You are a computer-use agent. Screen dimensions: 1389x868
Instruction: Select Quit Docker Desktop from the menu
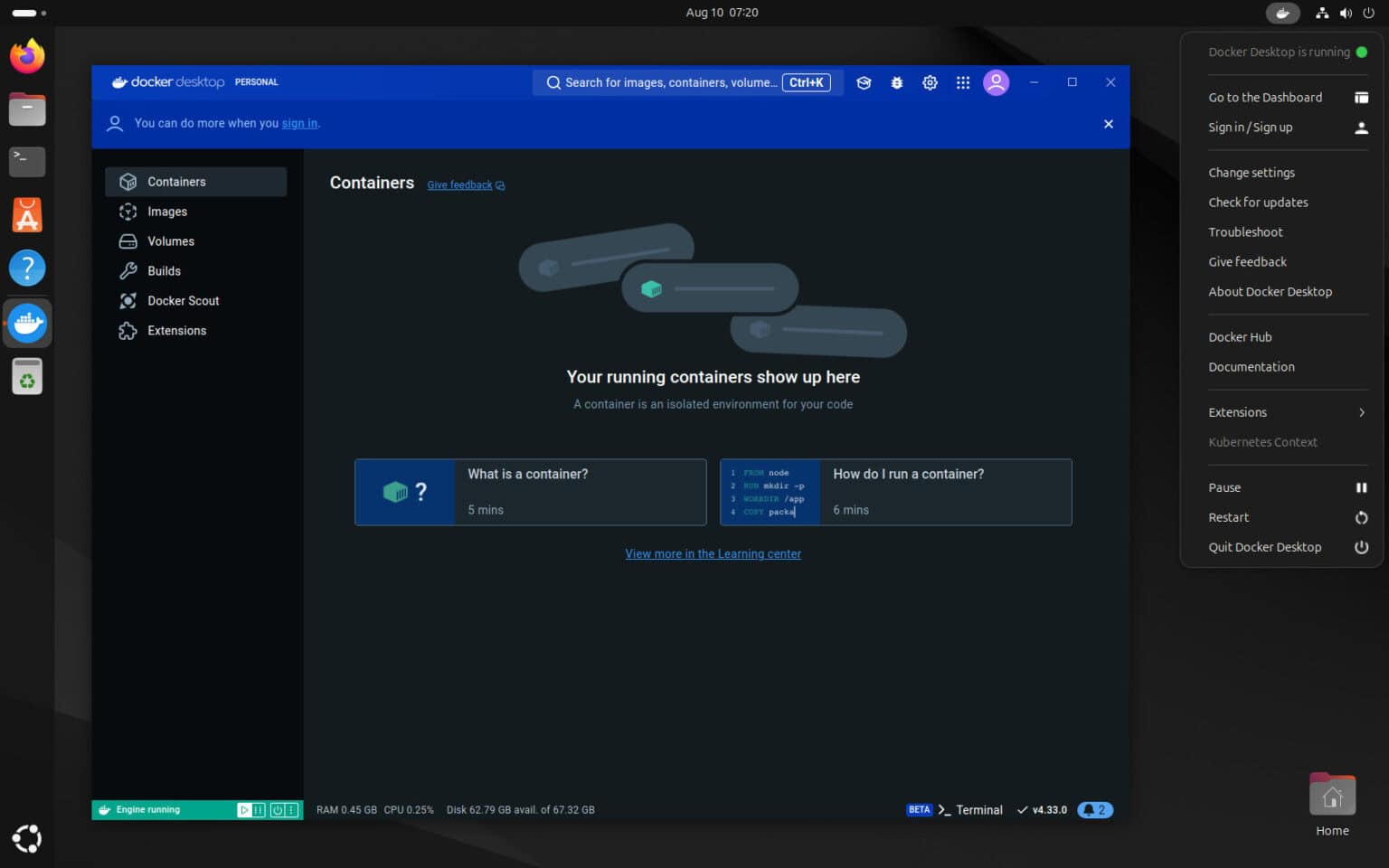tap(1264, 547)
